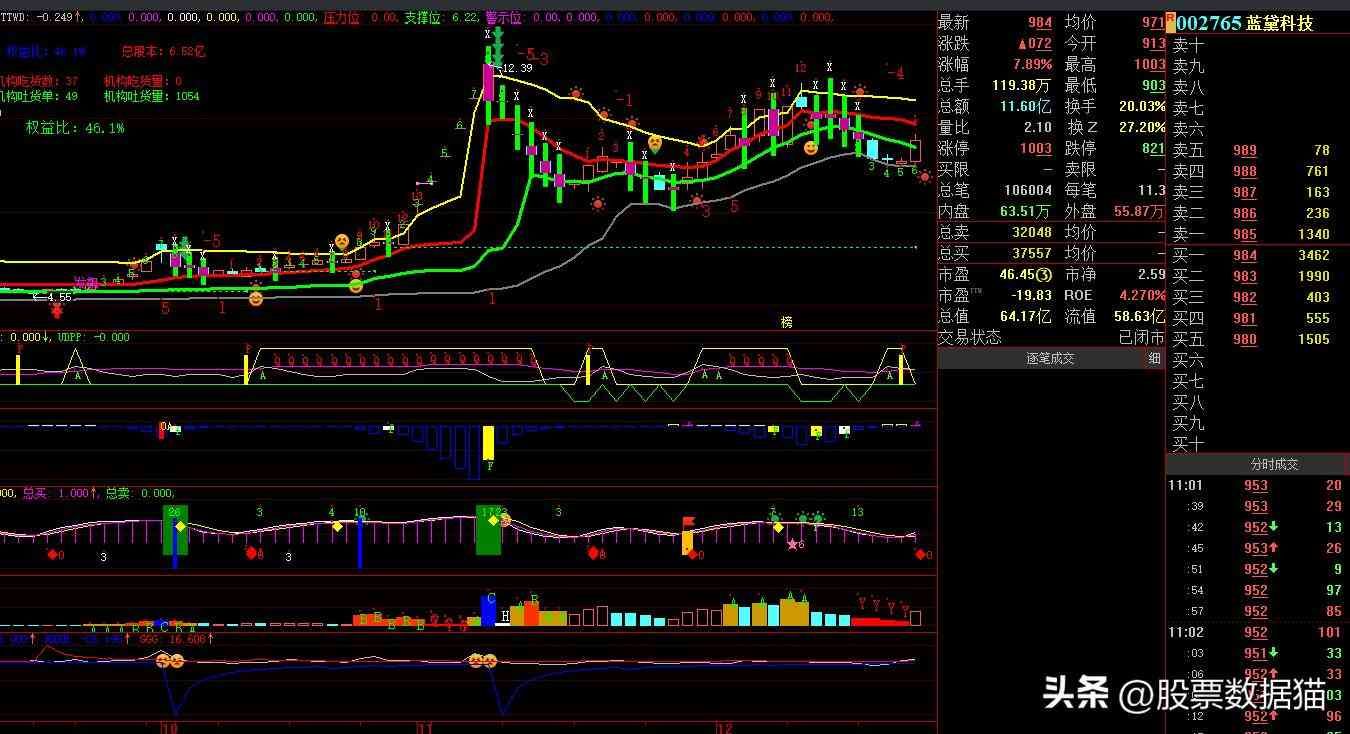The height and width of the screenshot is (734, 1350).
Task: Click the blue C bar in volume panel
Action: [x=489, y=611]
